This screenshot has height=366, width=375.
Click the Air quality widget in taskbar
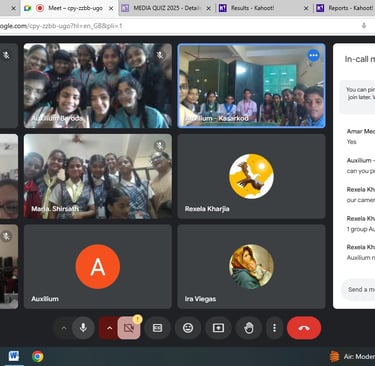[x=352, y=356]
